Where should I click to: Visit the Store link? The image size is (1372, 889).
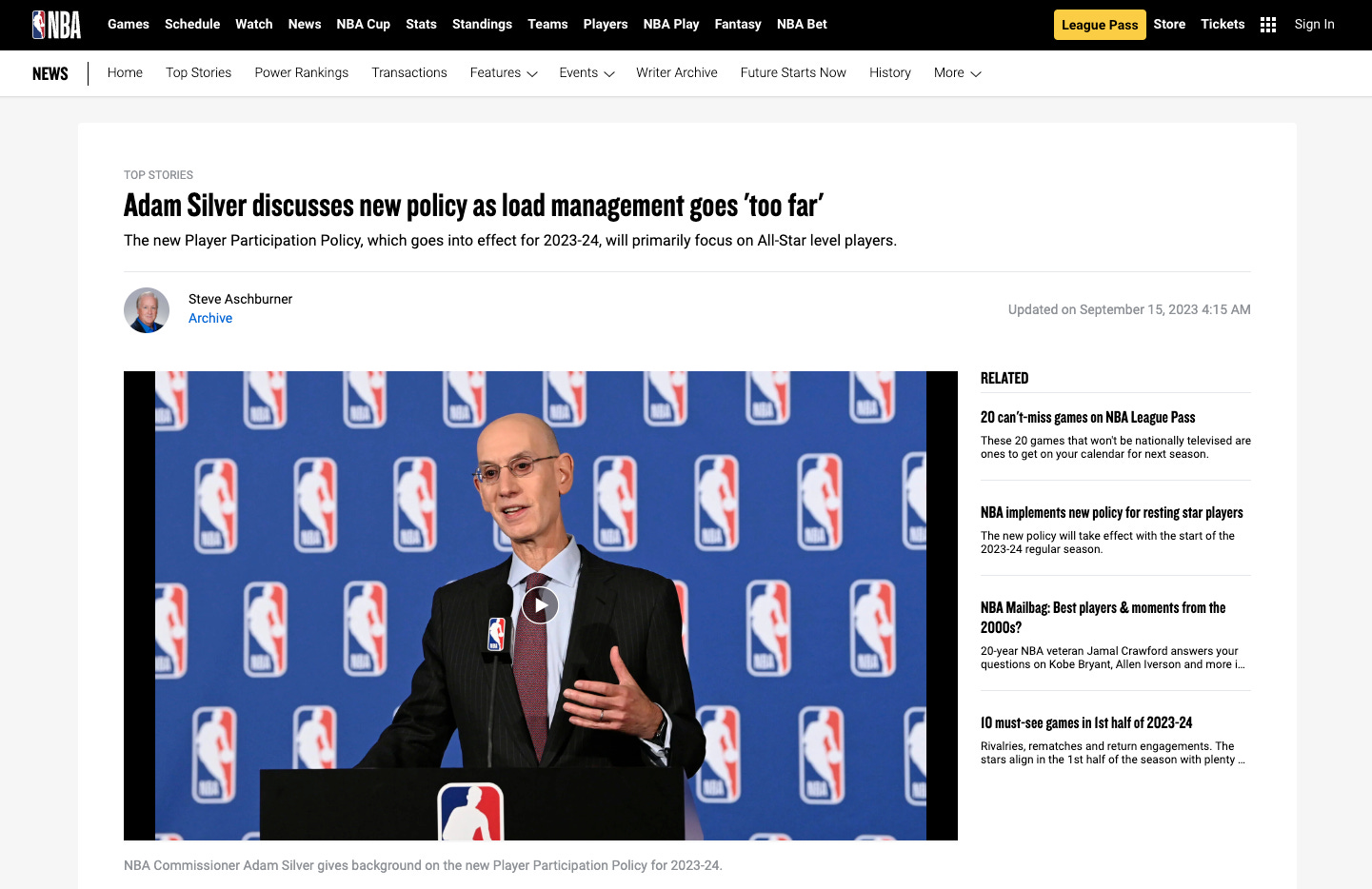point(1169,25)
